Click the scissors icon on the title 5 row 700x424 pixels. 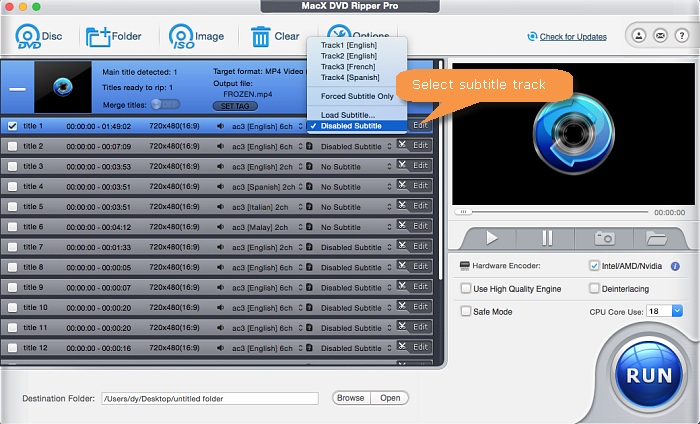(402, 205)
